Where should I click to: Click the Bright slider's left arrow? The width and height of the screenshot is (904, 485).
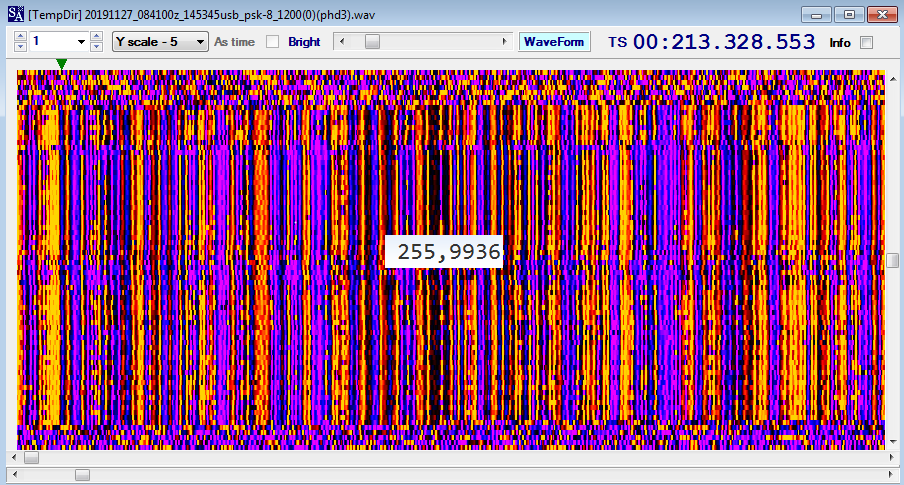342,42
